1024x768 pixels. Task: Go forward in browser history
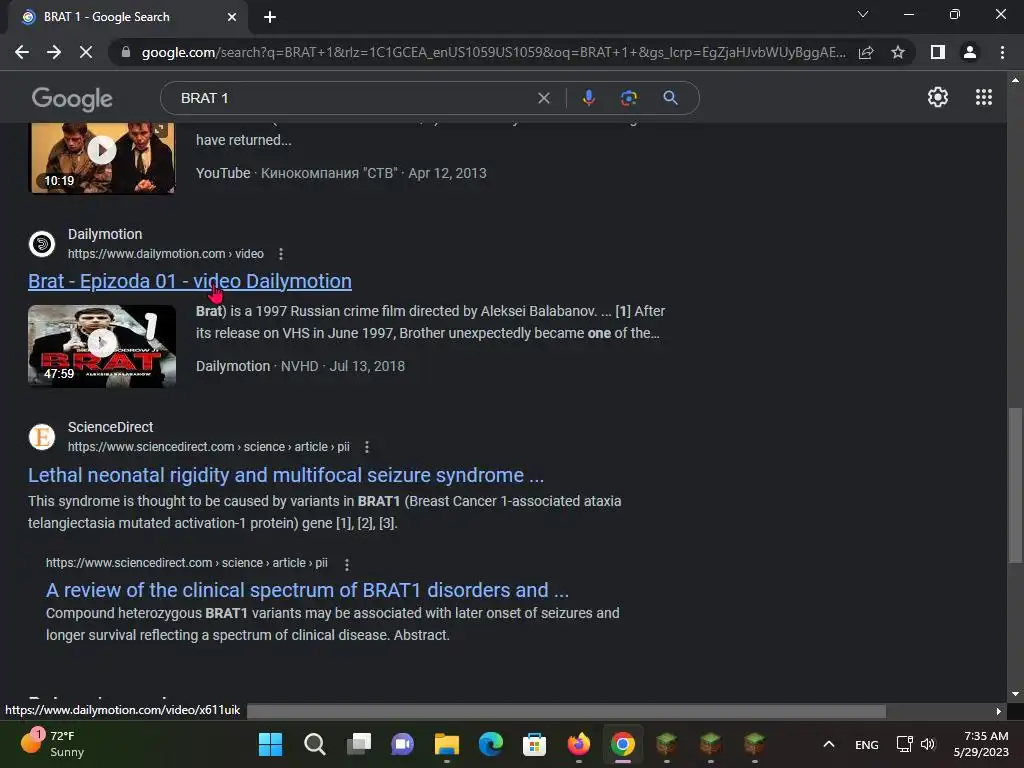pos(54,52)
